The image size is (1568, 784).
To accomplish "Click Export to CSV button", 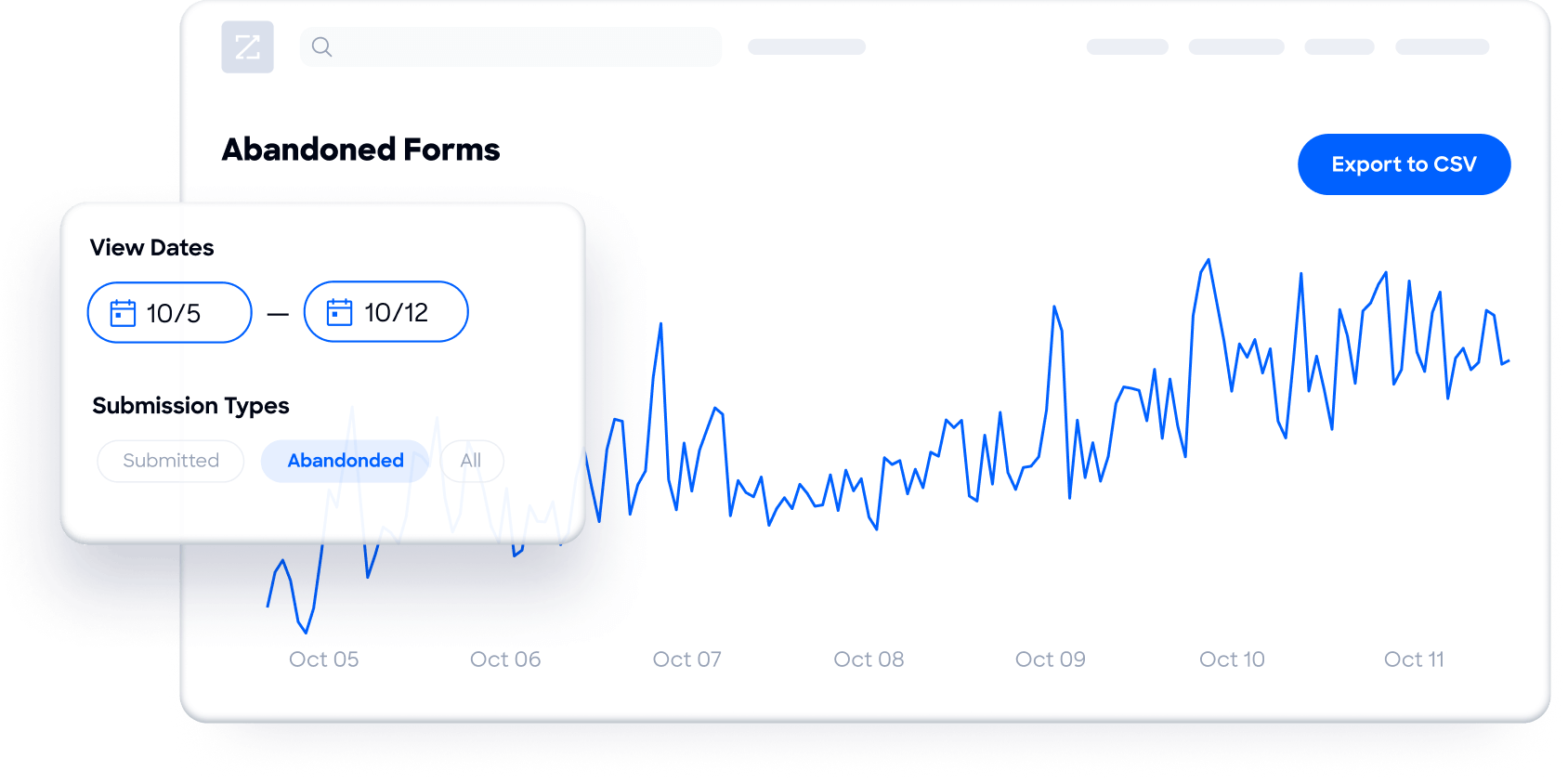I will (1404, 164).
